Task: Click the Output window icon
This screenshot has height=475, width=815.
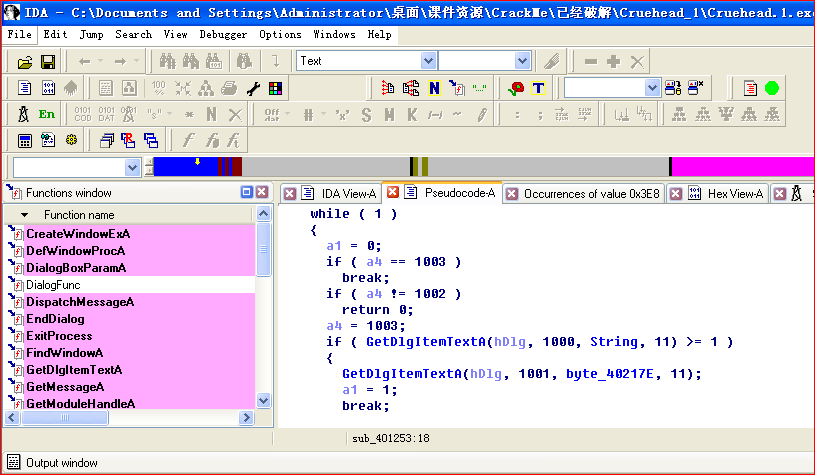Action: 14,462
